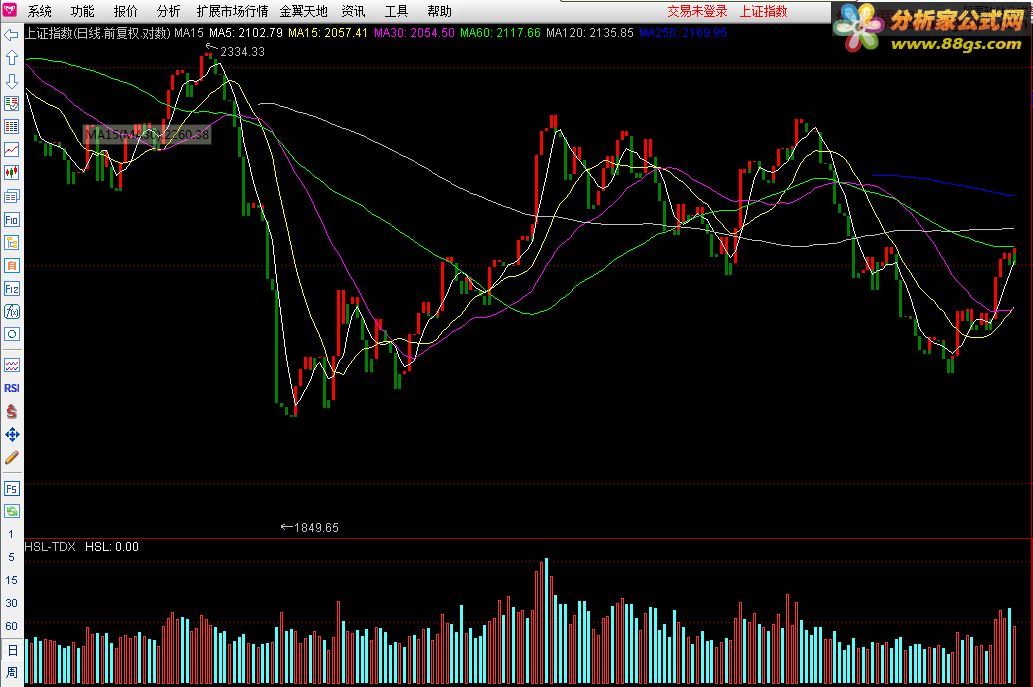Open the 金翼天地 menu

[x=303, y=11]
